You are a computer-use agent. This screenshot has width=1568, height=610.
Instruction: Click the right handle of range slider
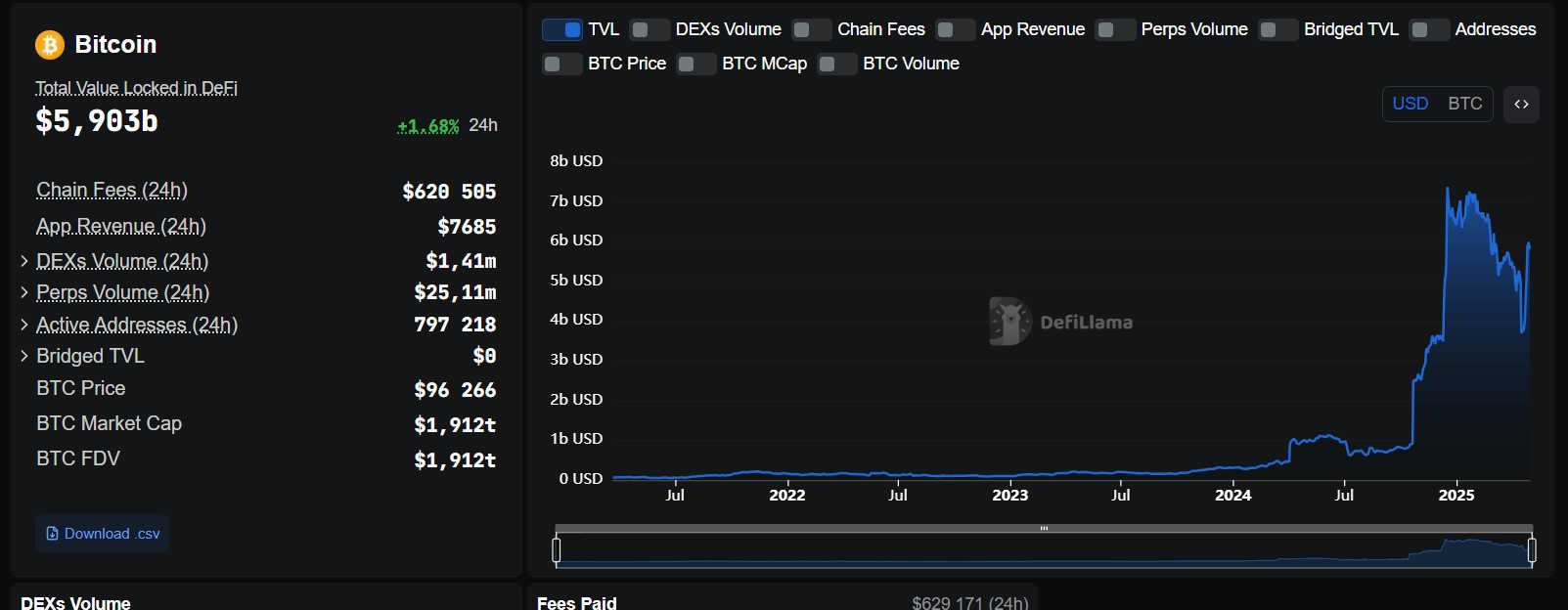(x=1532, y=550)
